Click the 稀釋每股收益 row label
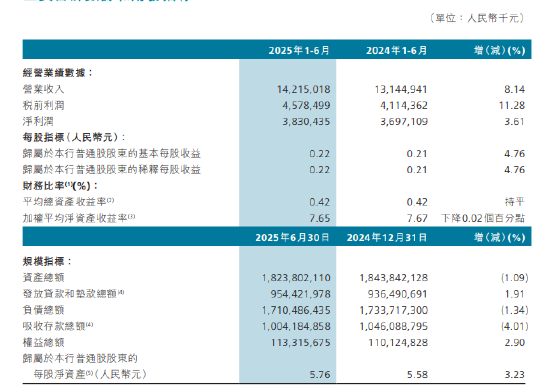 (x=112, y=169)
